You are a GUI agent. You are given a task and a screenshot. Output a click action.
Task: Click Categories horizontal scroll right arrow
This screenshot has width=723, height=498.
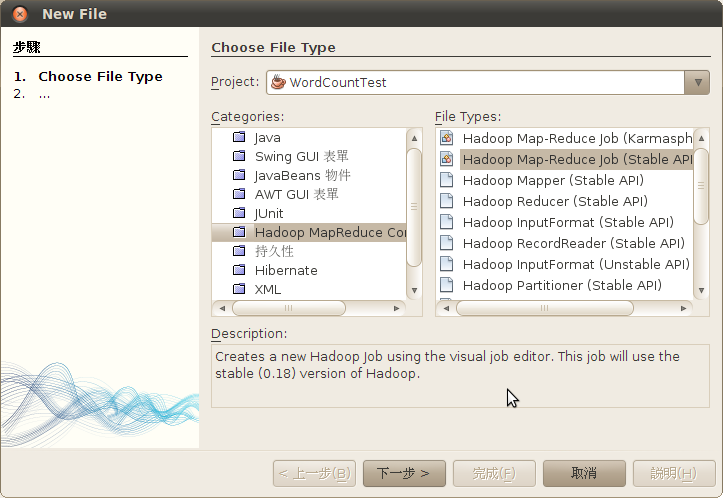(397, 308)
